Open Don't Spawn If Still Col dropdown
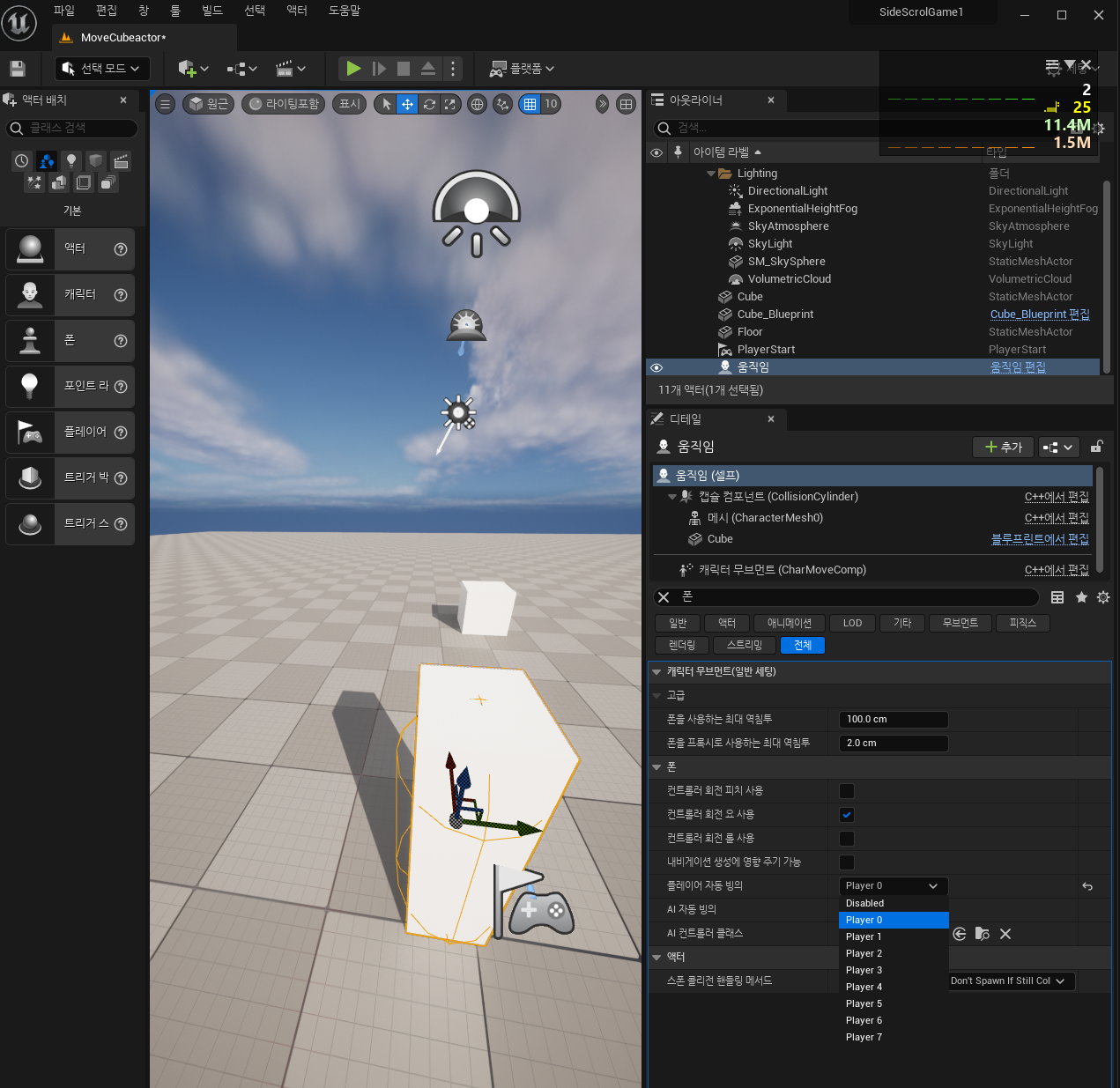 tap(1012, 981)
